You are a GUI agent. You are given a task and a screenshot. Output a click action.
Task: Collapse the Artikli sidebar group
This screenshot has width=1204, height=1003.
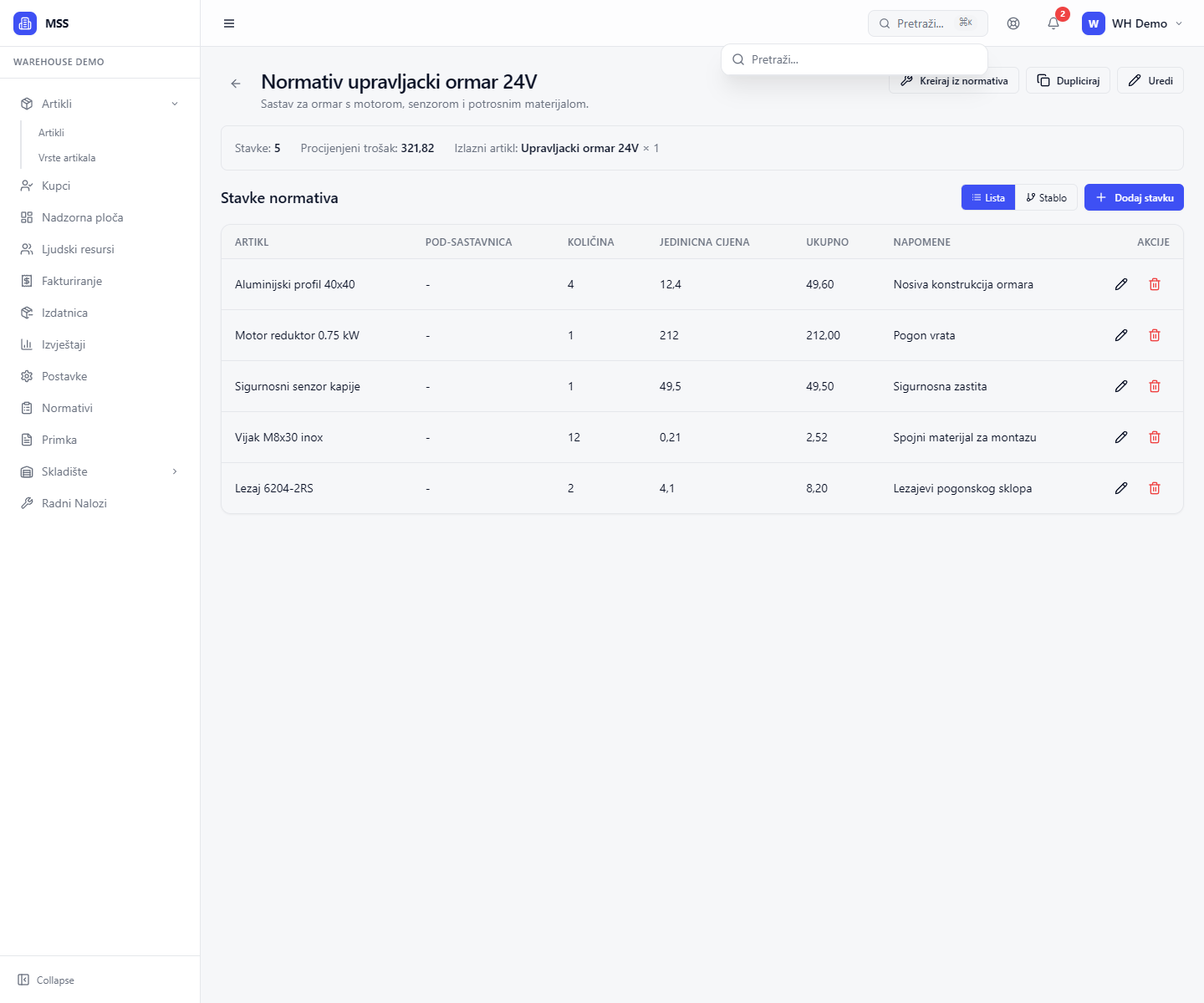175,104
